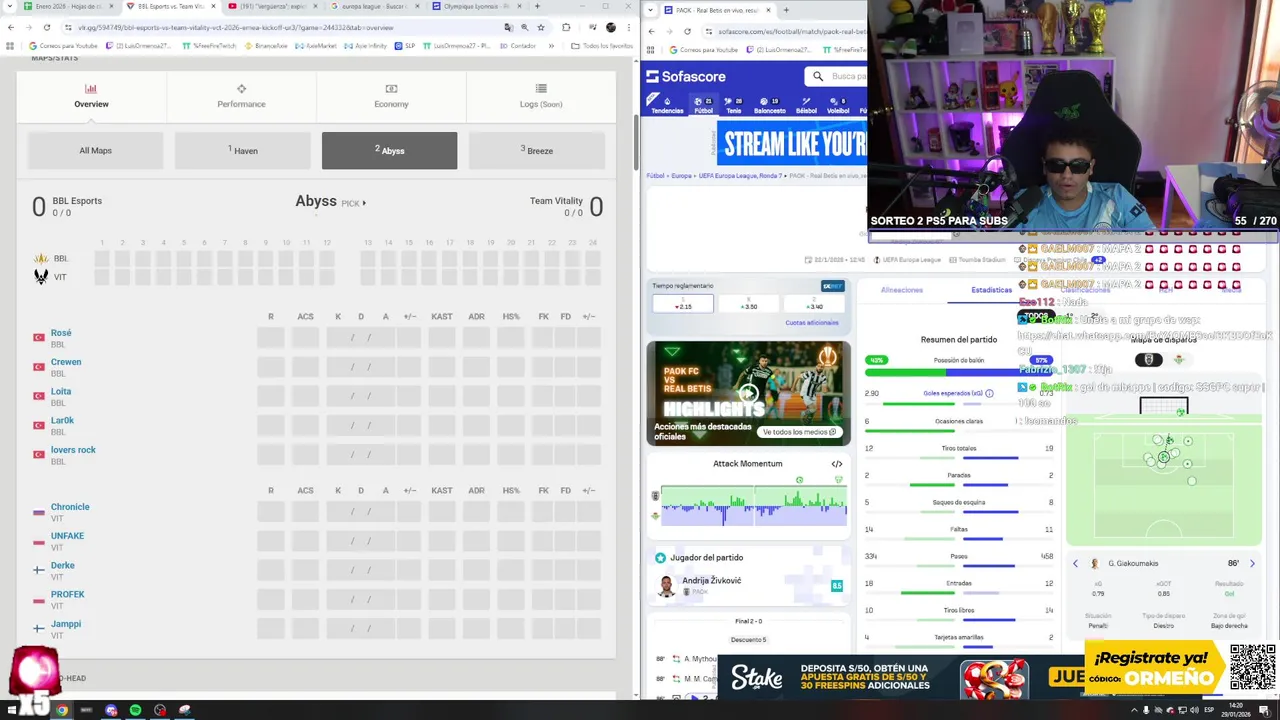Click the BBL team logo icon
Viewport: 1280px width, 720px height.
pos(41,258)
